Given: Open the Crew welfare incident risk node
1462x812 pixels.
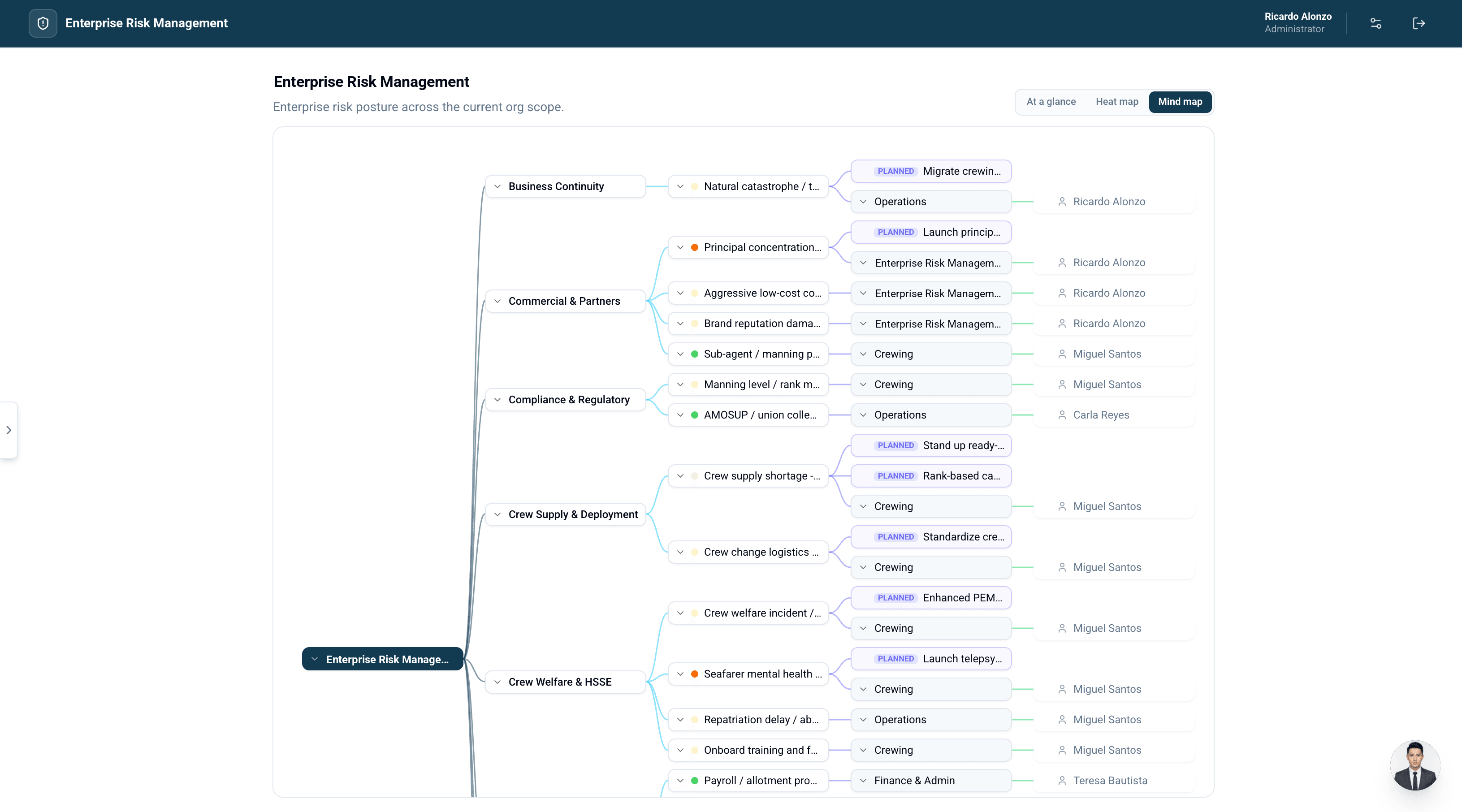Looking at the screenshot, I should pos(748,613).
